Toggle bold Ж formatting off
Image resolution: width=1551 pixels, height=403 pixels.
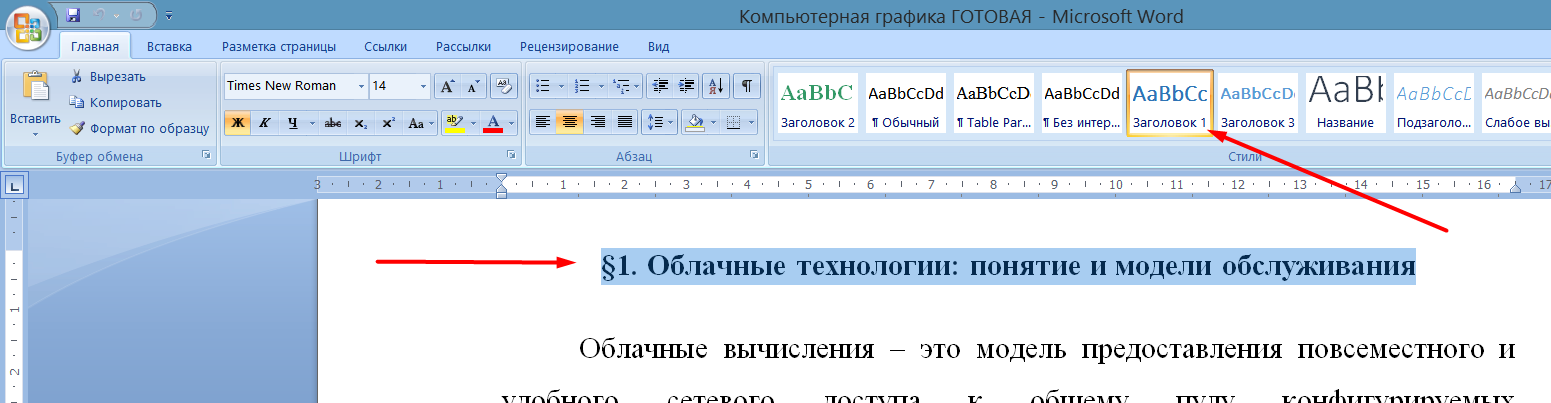[x=237, y=123]
